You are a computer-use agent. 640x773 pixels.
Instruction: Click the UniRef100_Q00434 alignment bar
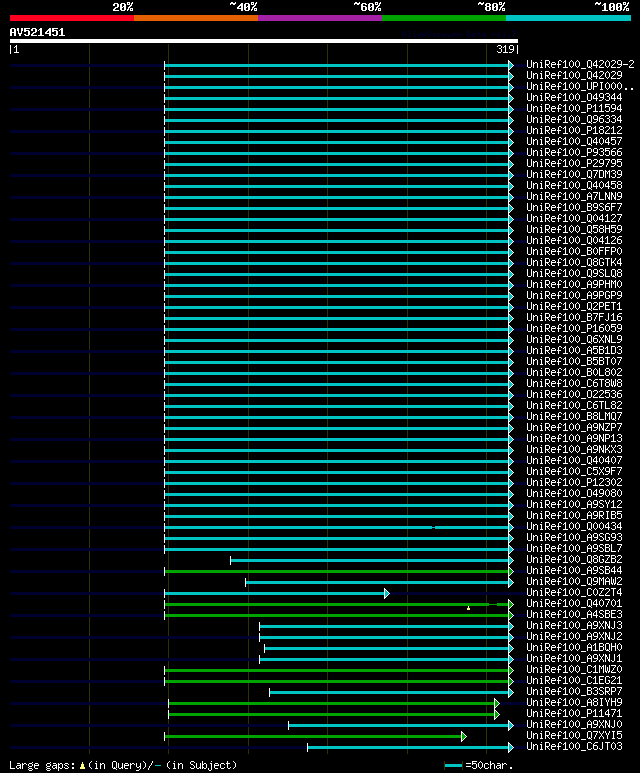click(x=339, y=527)
